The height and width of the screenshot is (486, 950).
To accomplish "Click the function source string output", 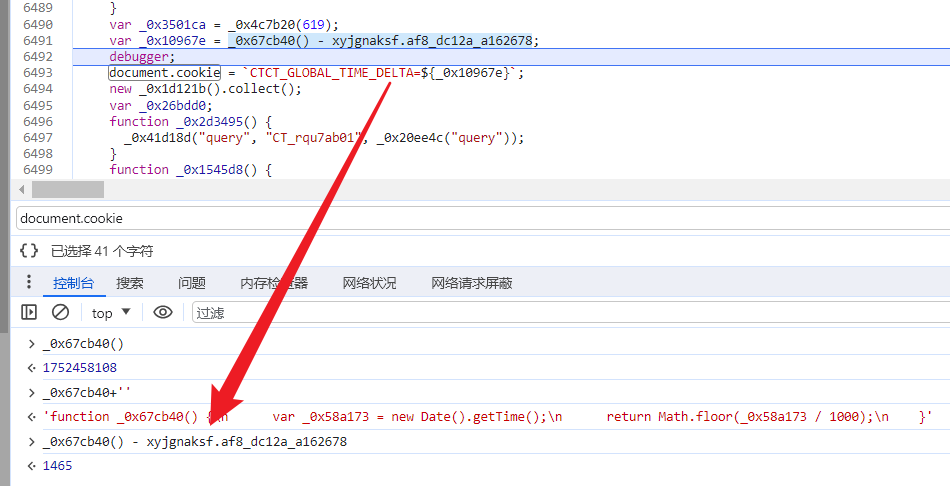I will (x=487, y=417).
